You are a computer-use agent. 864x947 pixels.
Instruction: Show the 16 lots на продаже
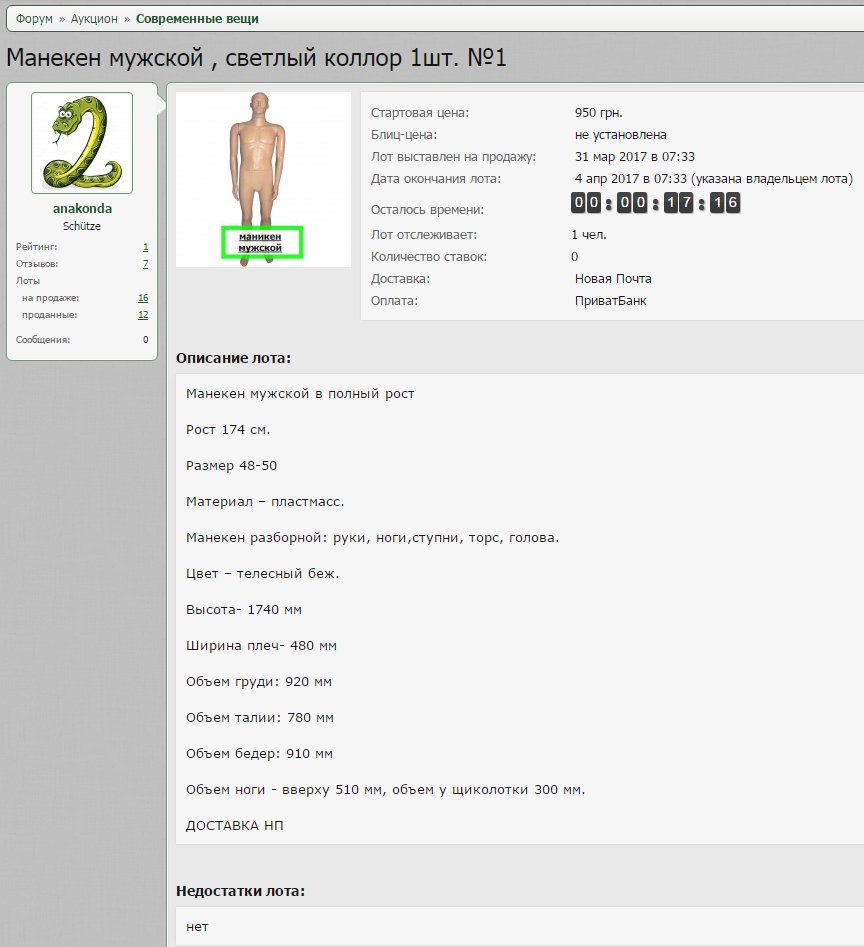click(x=143, y=298)
